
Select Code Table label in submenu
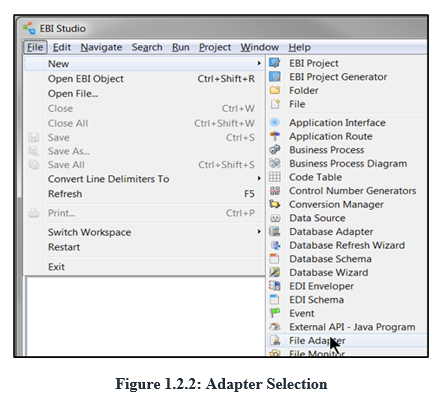coord(315,177)
